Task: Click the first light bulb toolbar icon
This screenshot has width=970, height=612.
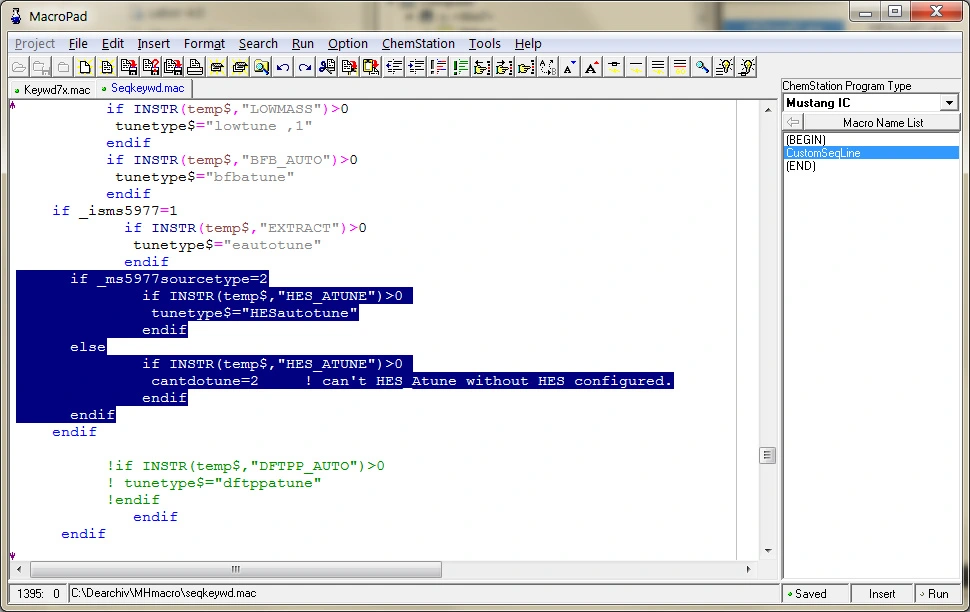Action: (x=724, y=67)
